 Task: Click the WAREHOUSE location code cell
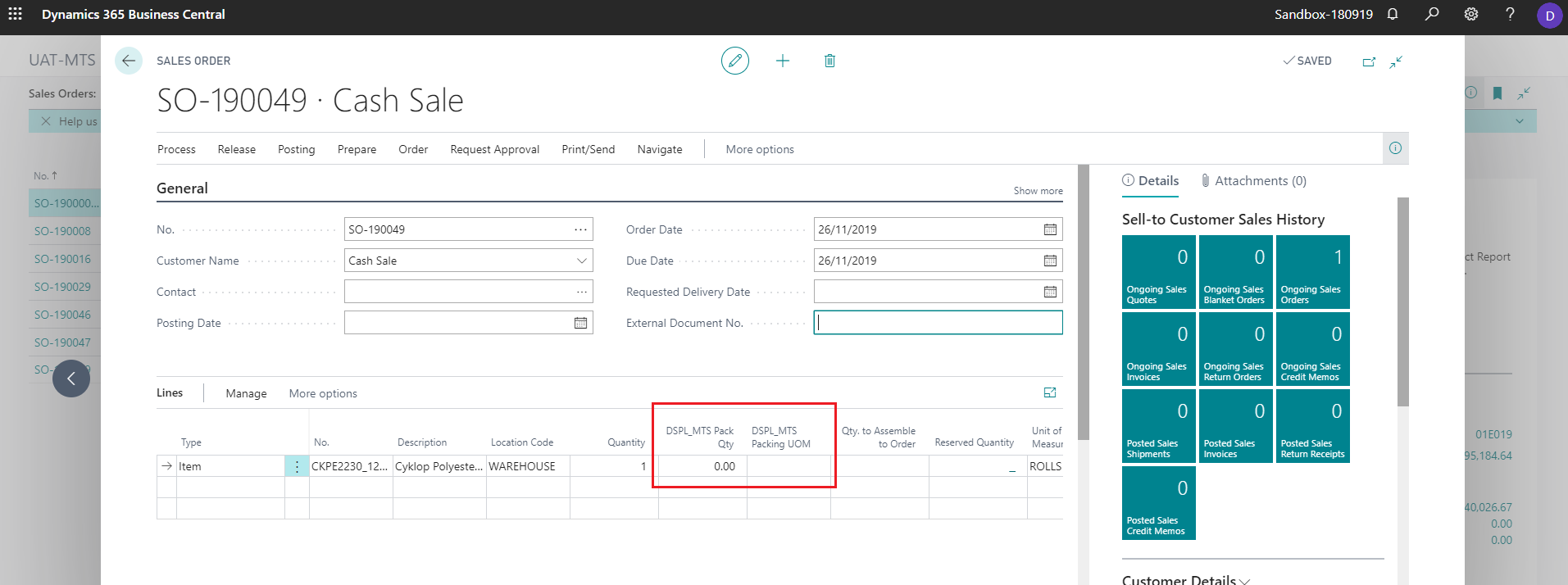pos(528,466)
